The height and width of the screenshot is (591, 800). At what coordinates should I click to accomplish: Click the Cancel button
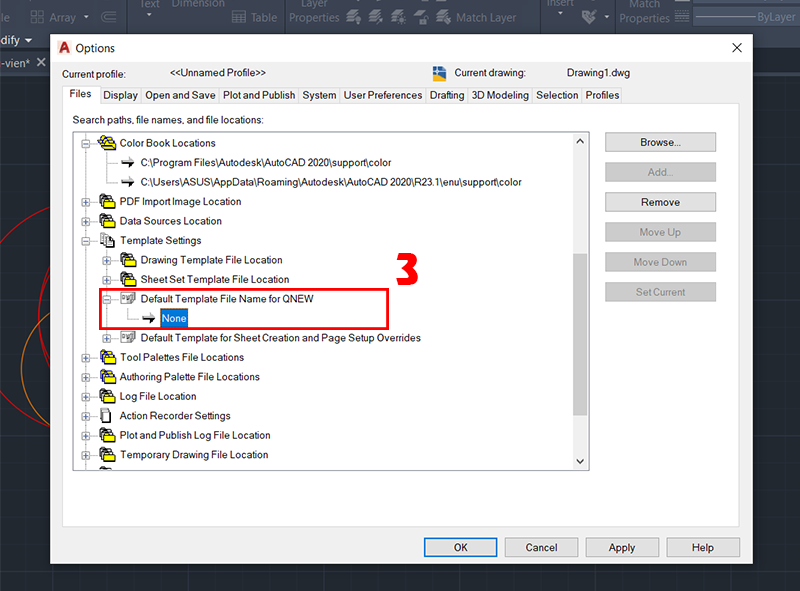(541, 547)
